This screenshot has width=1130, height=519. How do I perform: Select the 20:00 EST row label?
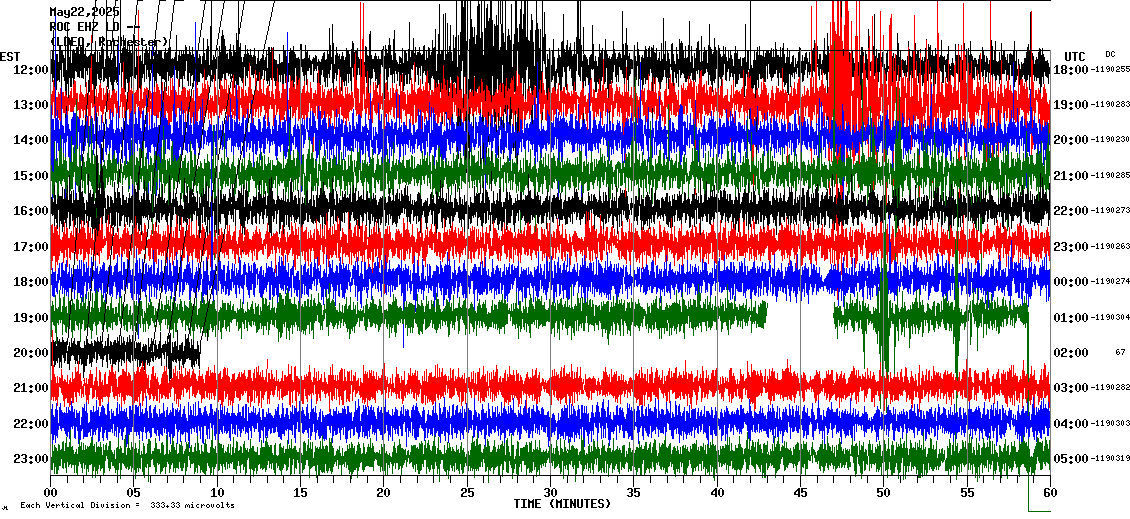point(31,352)
